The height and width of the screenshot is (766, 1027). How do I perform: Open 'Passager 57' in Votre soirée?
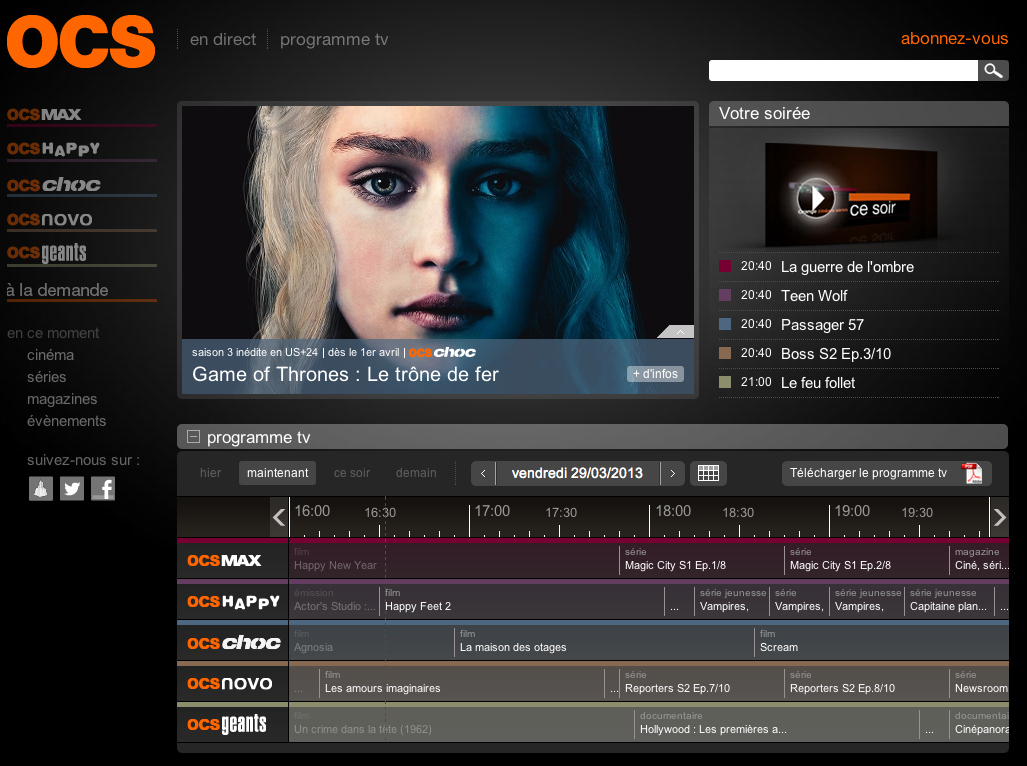coord(823,325)
